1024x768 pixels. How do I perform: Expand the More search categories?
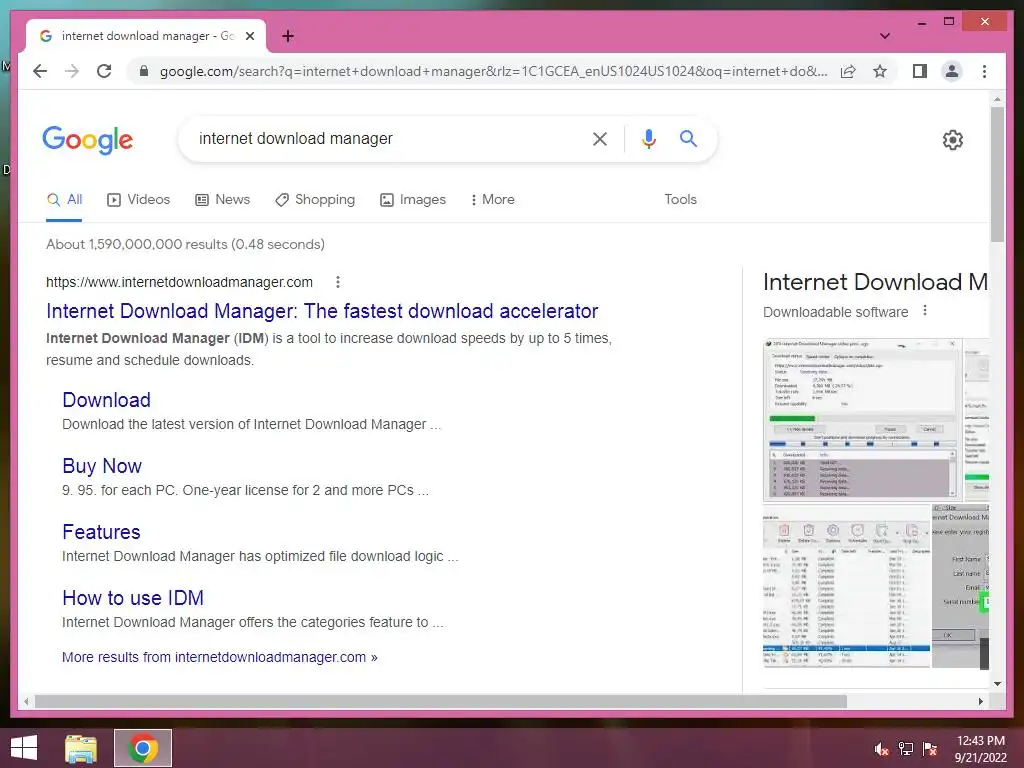(492, 200)
